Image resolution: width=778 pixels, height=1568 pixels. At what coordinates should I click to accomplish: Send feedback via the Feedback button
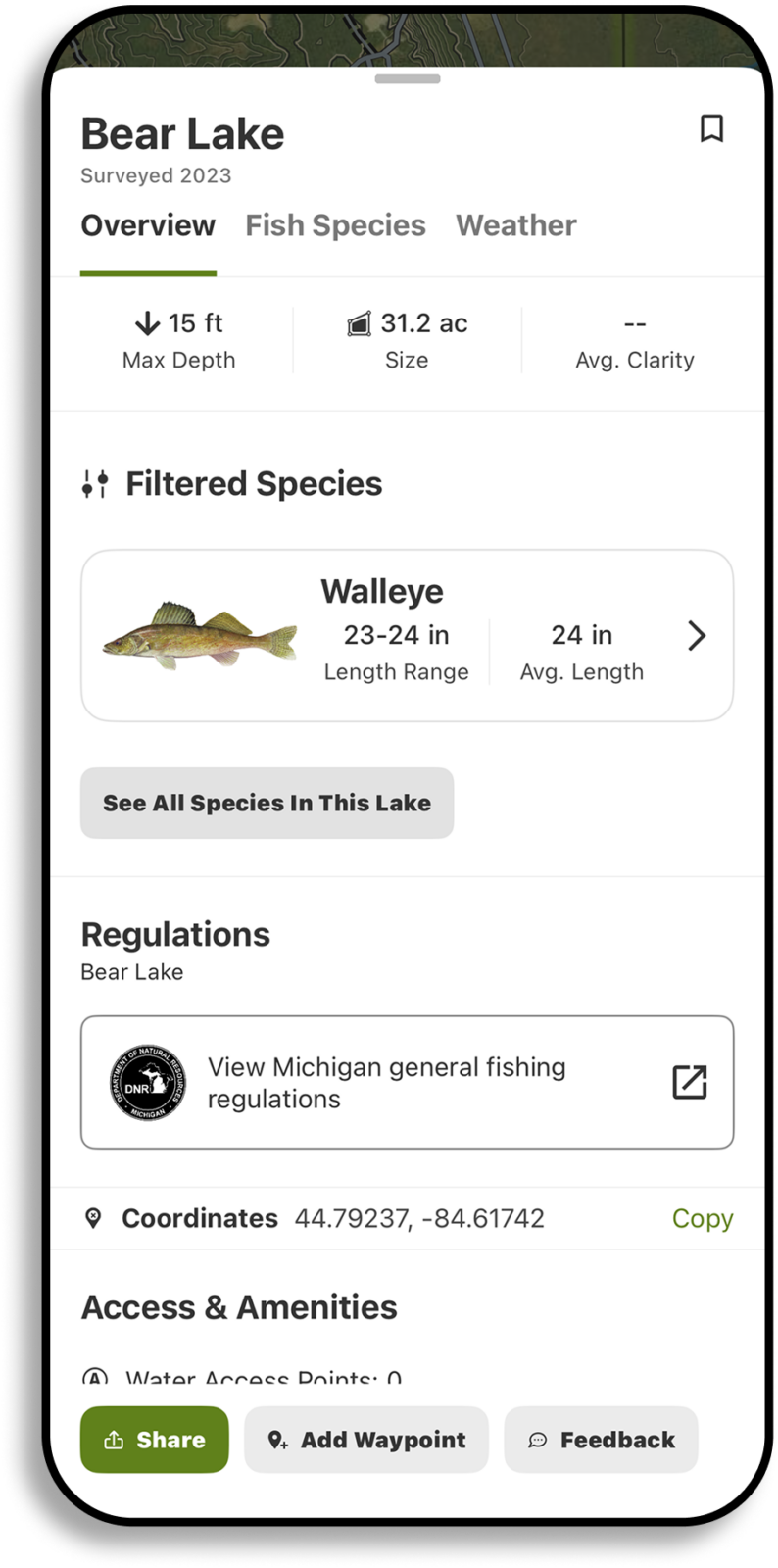[x=601, y=1440]
